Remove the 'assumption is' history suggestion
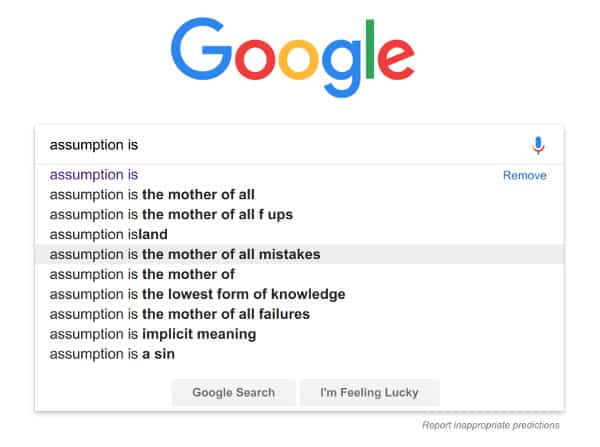Viewport: 600px width, 447px height. (x=524, y=175)
